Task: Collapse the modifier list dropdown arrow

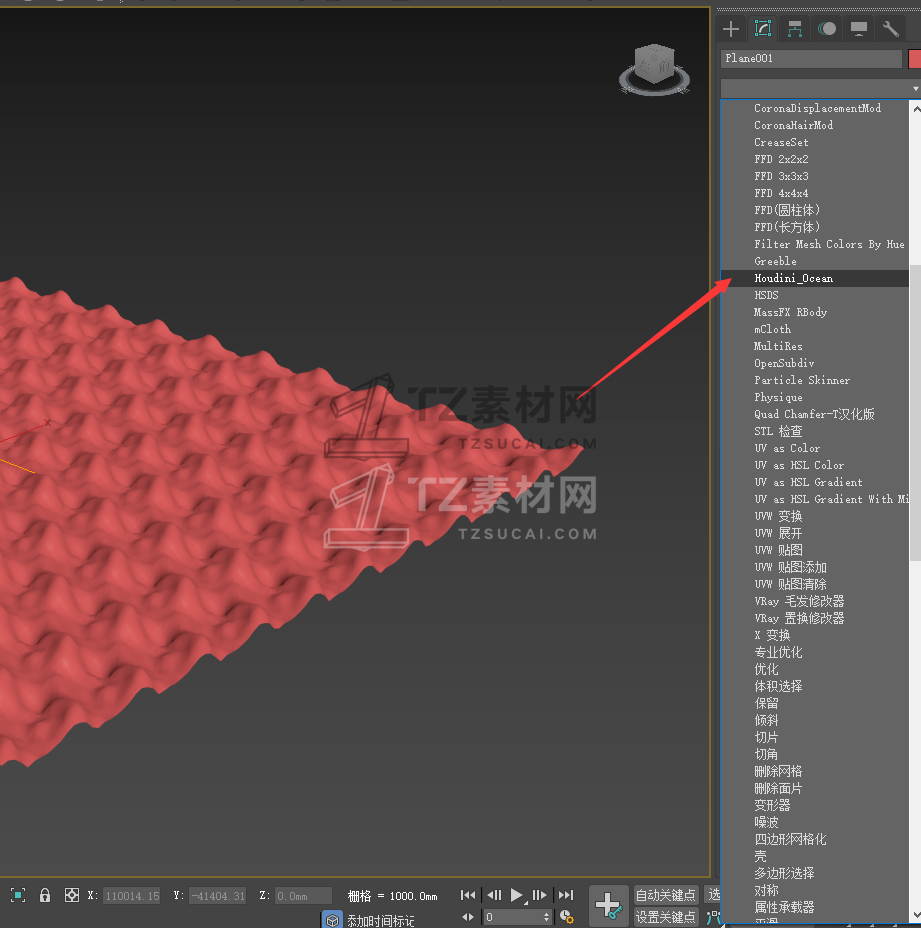Action: click(x=915, y=89)
